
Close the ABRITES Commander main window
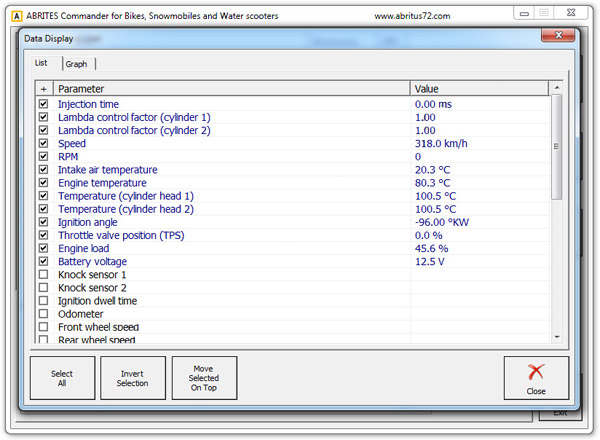(x=571, y=13)
